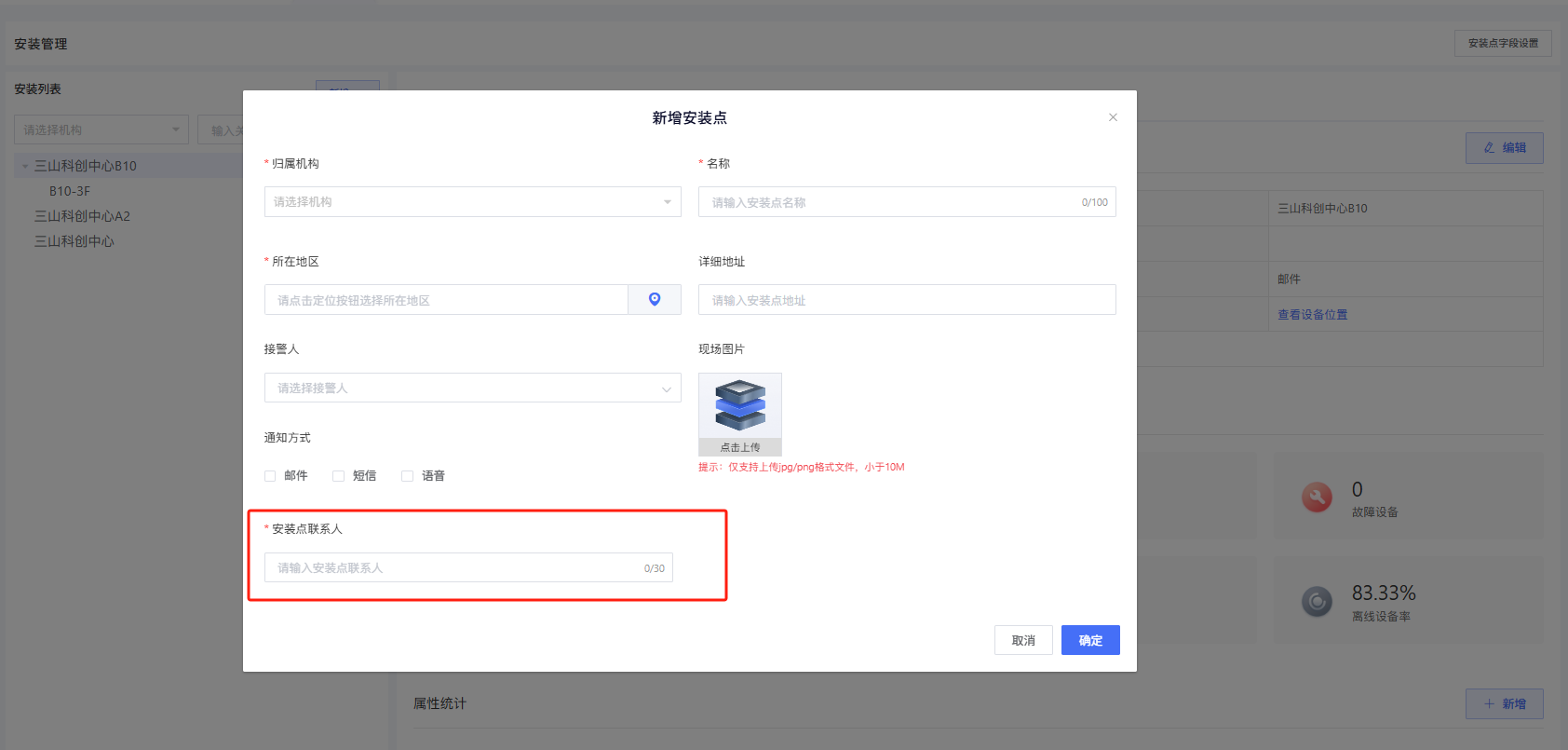The width and height of the screenshot is (1568, 750).
Task: Click the 新增 plus button near 属性统计
Action: 1504,704
